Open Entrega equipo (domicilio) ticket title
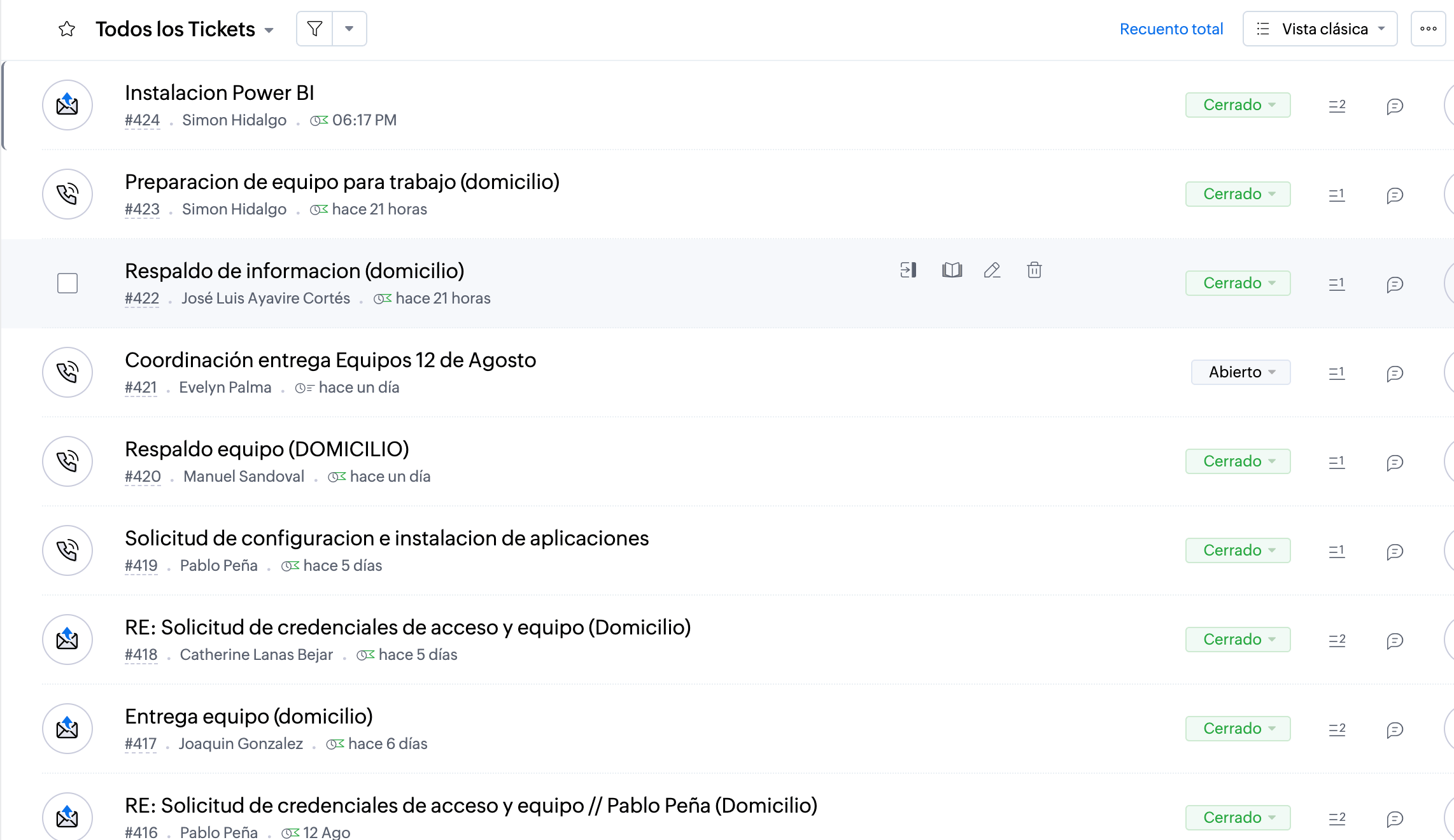The image size is (1454, 840). pyautogui.click(x=248, y=717)
